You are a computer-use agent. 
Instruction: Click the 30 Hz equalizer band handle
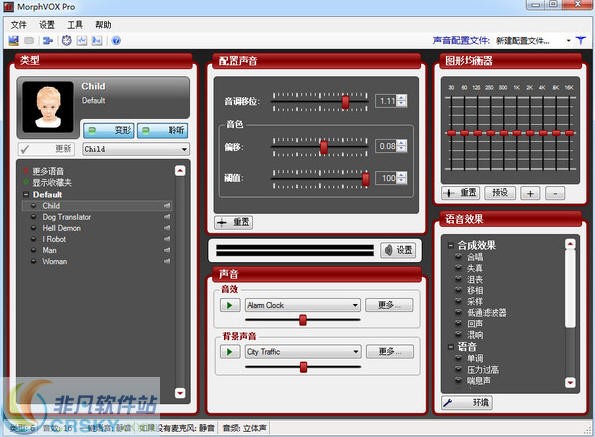click(451, 133)
